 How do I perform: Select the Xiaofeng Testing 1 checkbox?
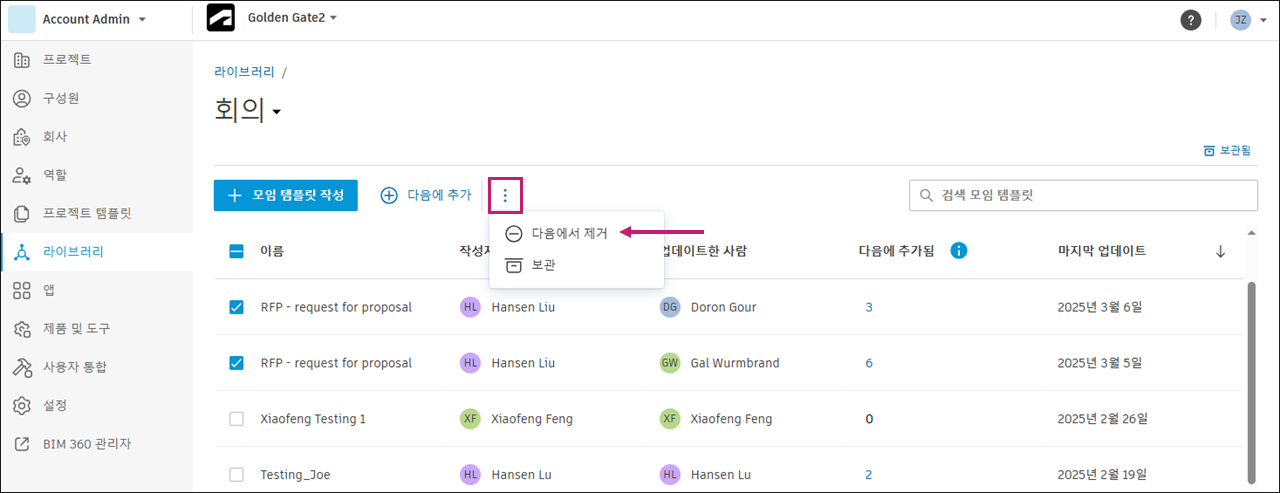click(x=237, y=419)
